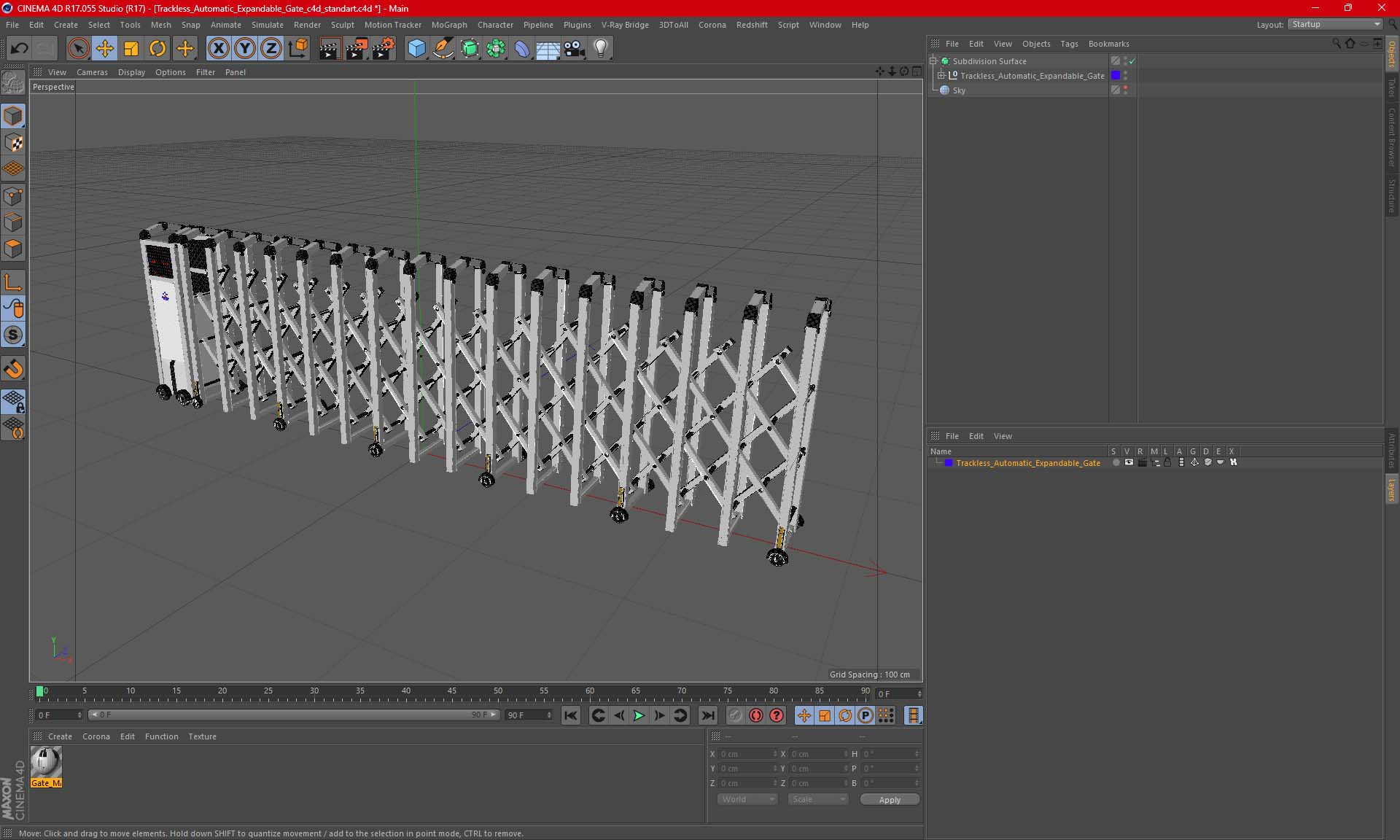Click the Play button in timeline
The image size is (1400, 840).
click(639, 715)
